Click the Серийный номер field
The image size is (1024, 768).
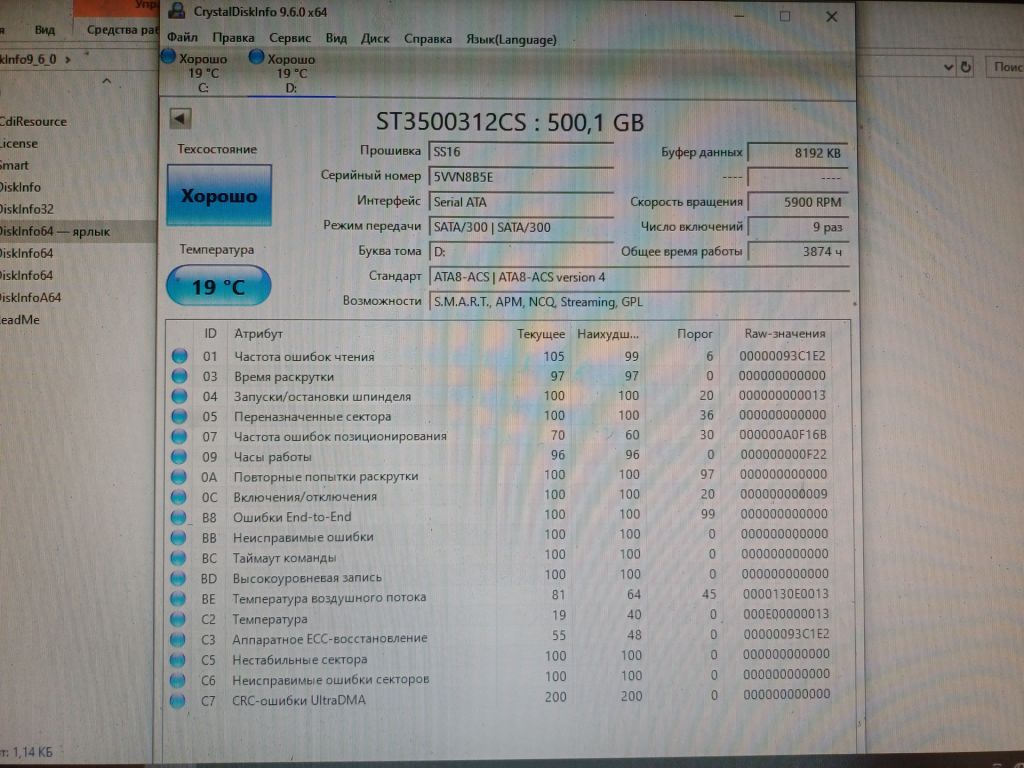tap(520, 177)
